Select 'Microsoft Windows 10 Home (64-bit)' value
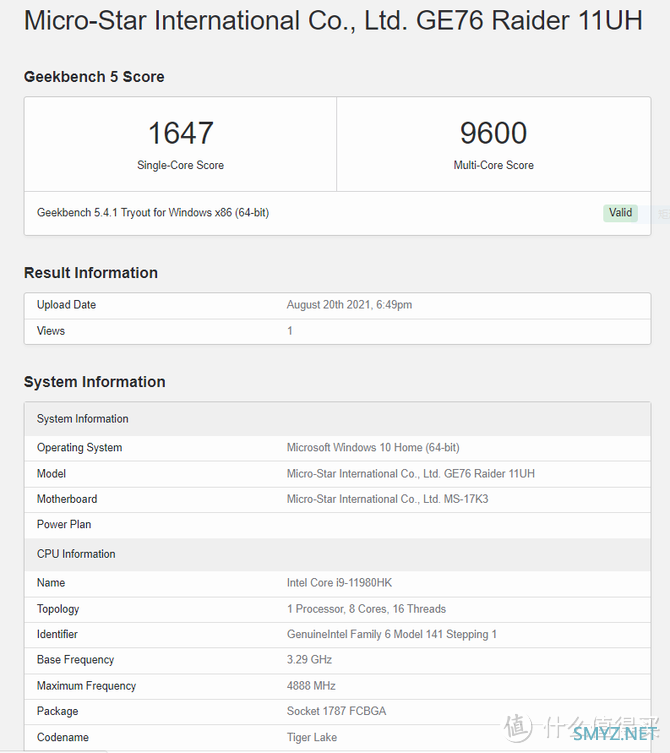Screen dimensions: 670x753 [373, 448]
